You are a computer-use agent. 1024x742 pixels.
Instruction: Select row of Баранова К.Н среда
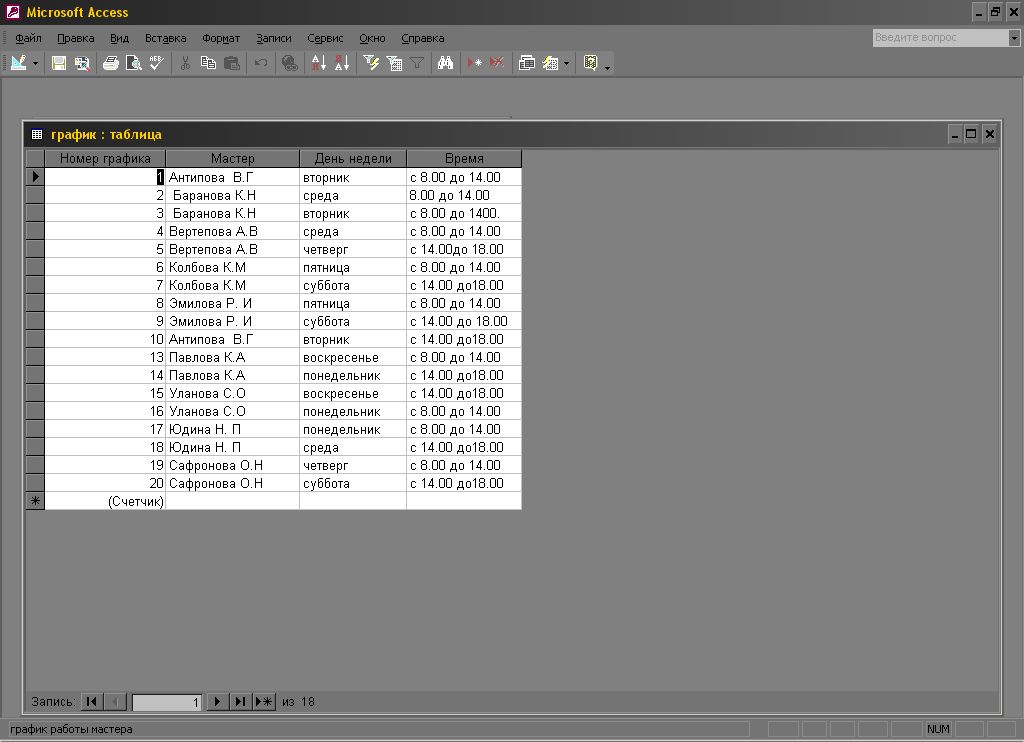35,195
